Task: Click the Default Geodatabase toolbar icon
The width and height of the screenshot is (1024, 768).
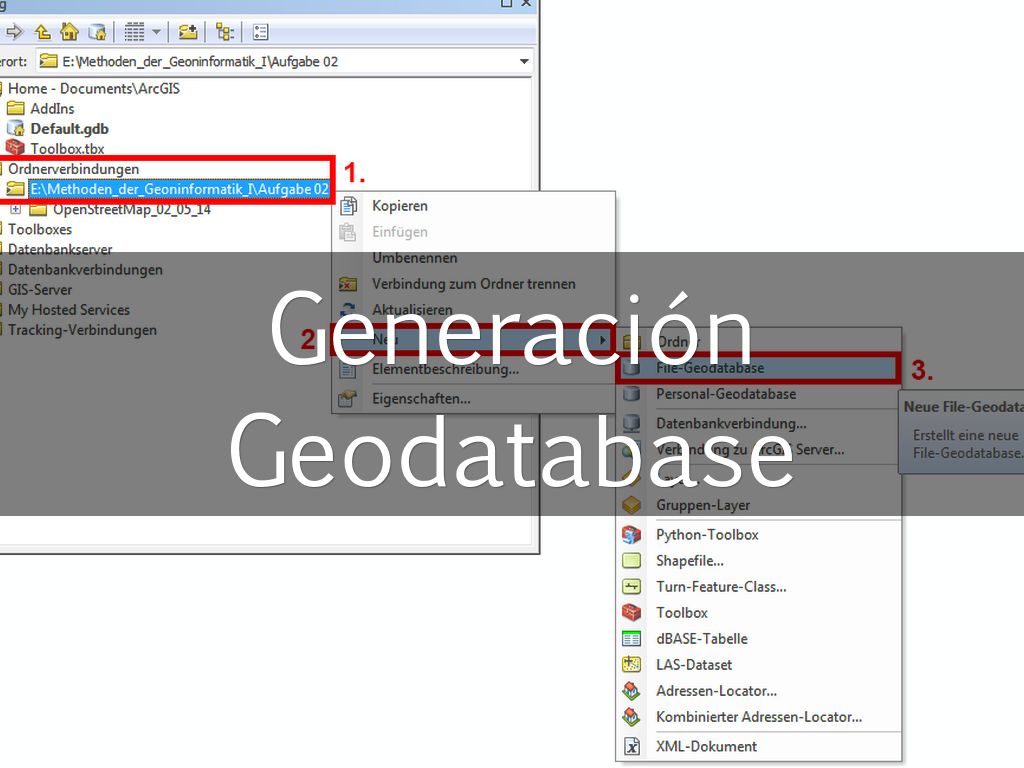Action: point(96,31)
